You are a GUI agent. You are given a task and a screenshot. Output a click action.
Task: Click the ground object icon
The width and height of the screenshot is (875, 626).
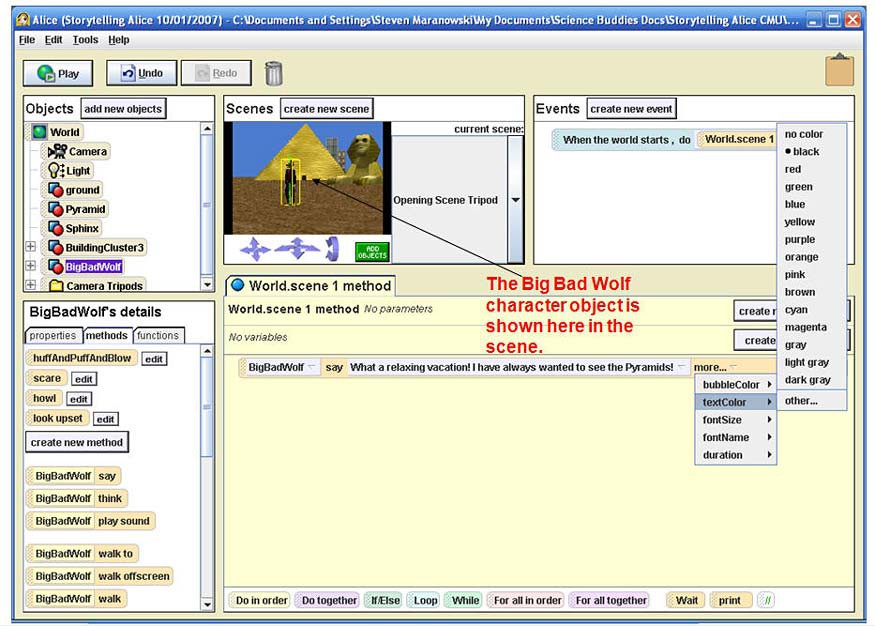tap(56, 190)
